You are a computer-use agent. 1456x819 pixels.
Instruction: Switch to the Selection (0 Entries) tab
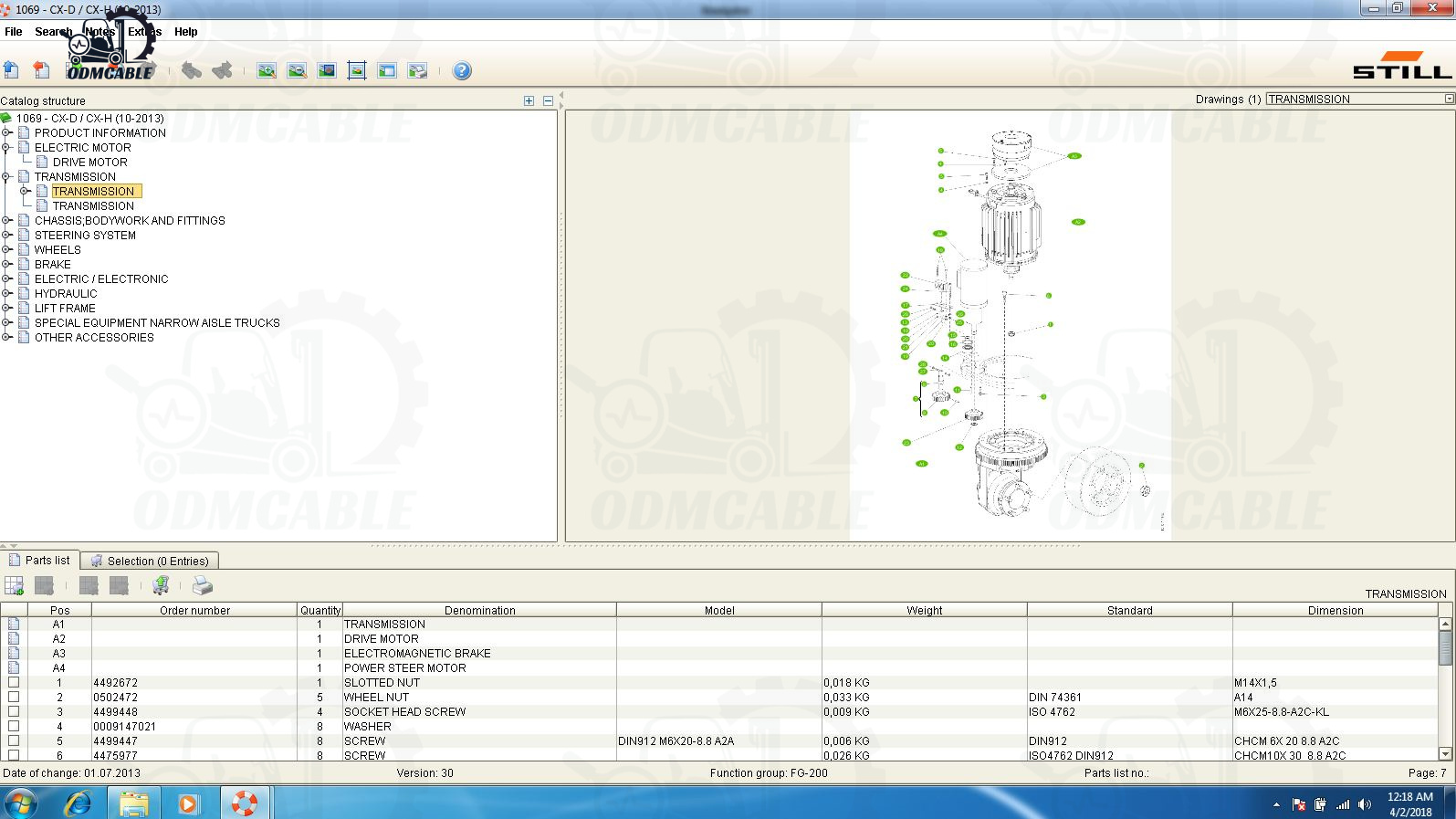(x=151, y=561)
